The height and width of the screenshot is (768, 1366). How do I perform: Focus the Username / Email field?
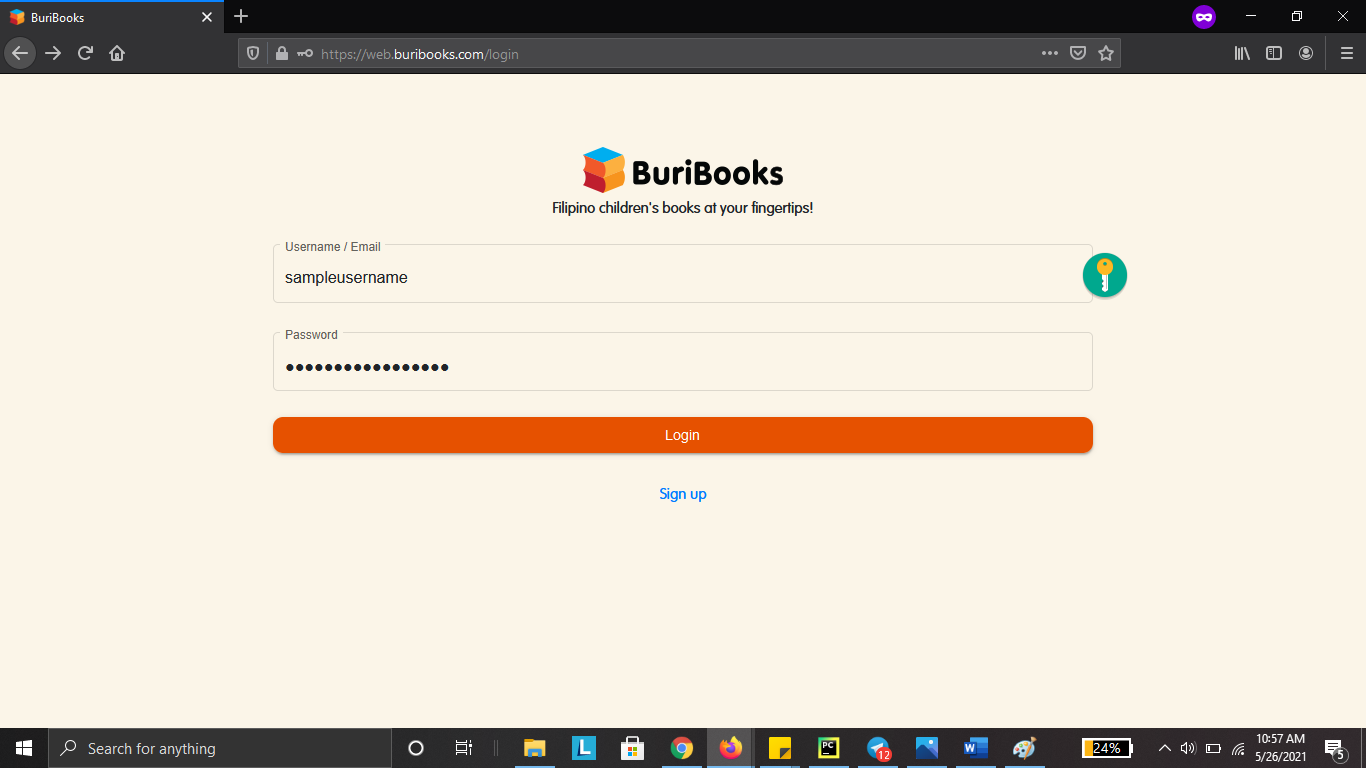[x=683, y=274]
